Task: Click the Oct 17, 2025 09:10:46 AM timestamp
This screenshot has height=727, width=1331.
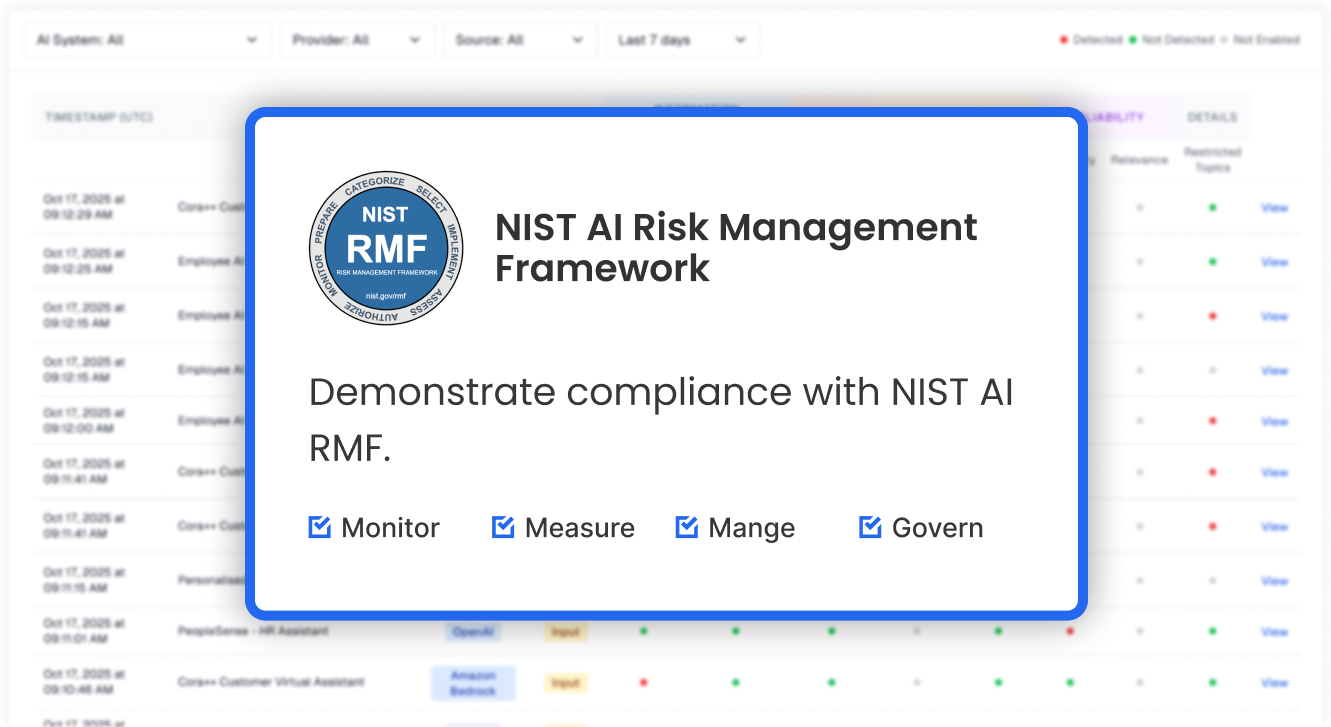Action: click(x=84, y=683)
